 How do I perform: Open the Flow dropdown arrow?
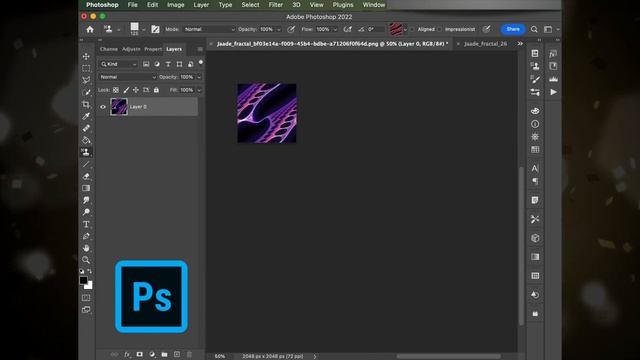coord(335,29)
